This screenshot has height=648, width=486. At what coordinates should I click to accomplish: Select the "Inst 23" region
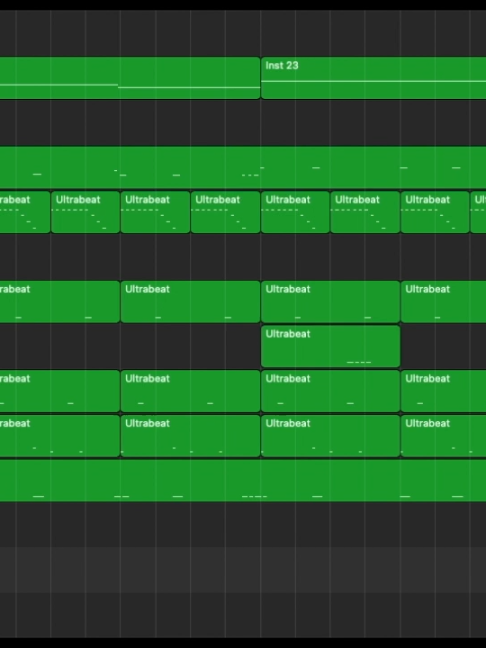pyautogui.click(x=374, y=78)
